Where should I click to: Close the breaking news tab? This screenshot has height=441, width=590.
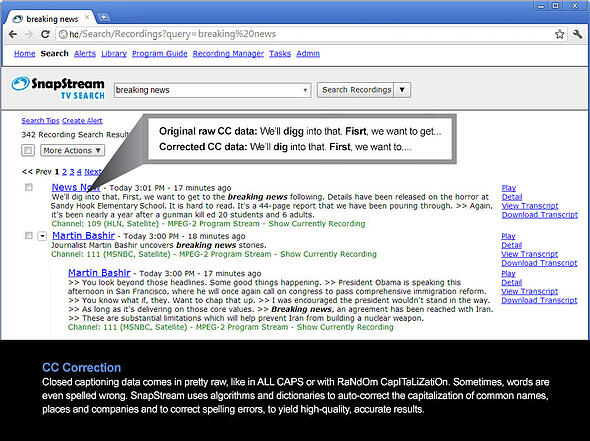pyautogui.click(x=87, y=17)
